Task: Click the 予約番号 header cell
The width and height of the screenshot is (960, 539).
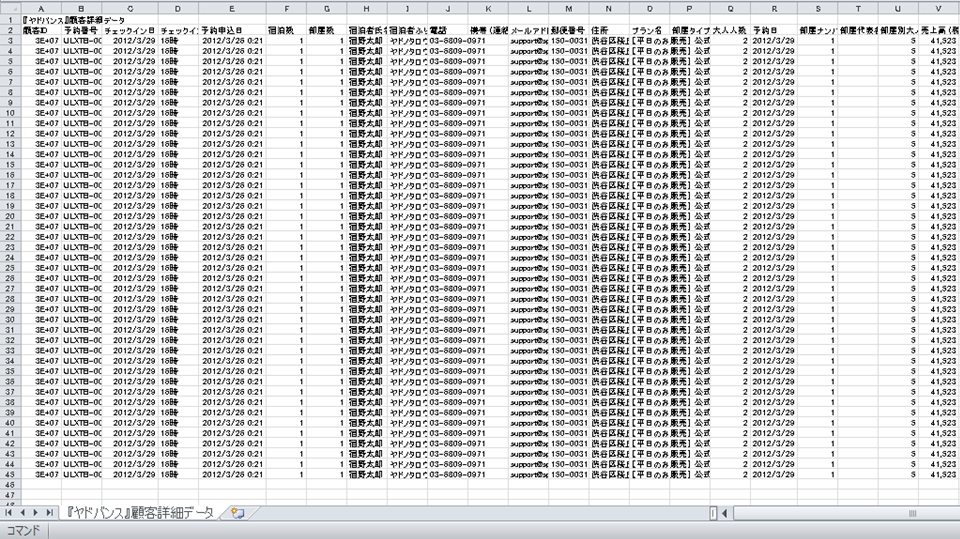Action: coord(81,30)
